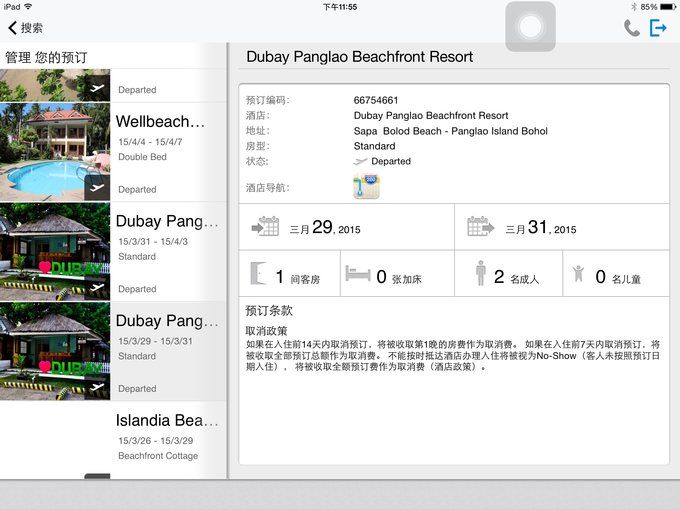This screenshot has height=510, width=680.
Task: Open hotel navigation map icon
Action: click(x=366, y=186)
